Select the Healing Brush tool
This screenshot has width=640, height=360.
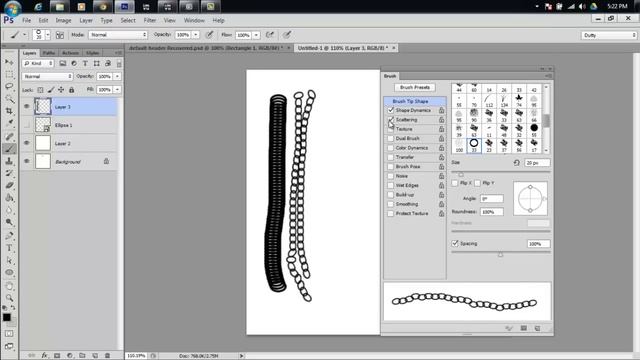pos(9,136)
